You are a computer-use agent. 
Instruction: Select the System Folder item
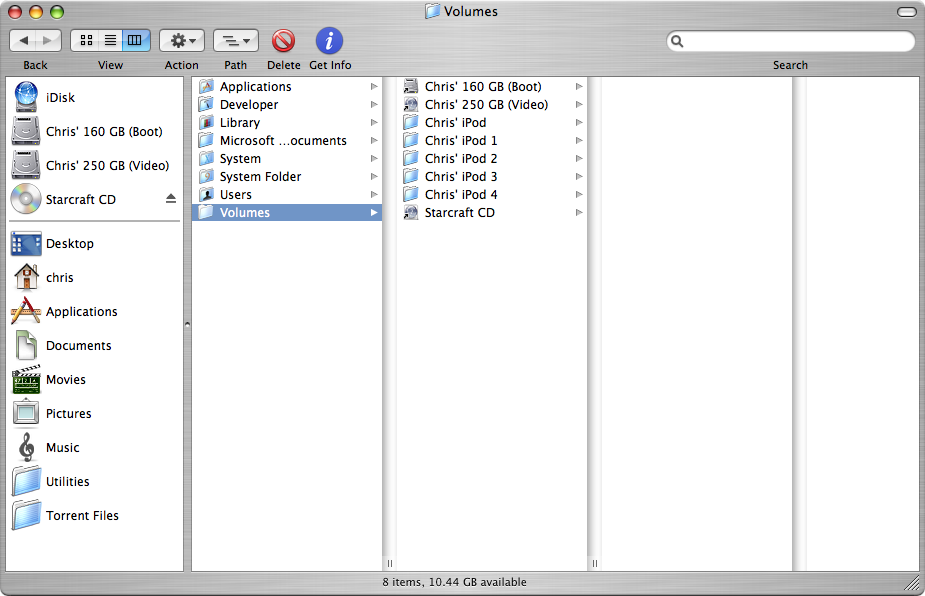287,176
